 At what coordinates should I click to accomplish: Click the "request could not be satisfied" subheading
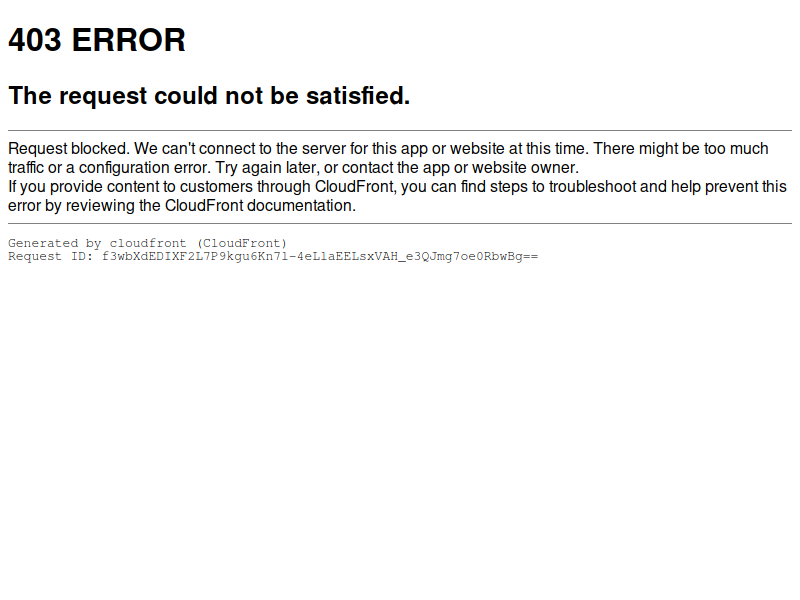click(x=209, y=95)
